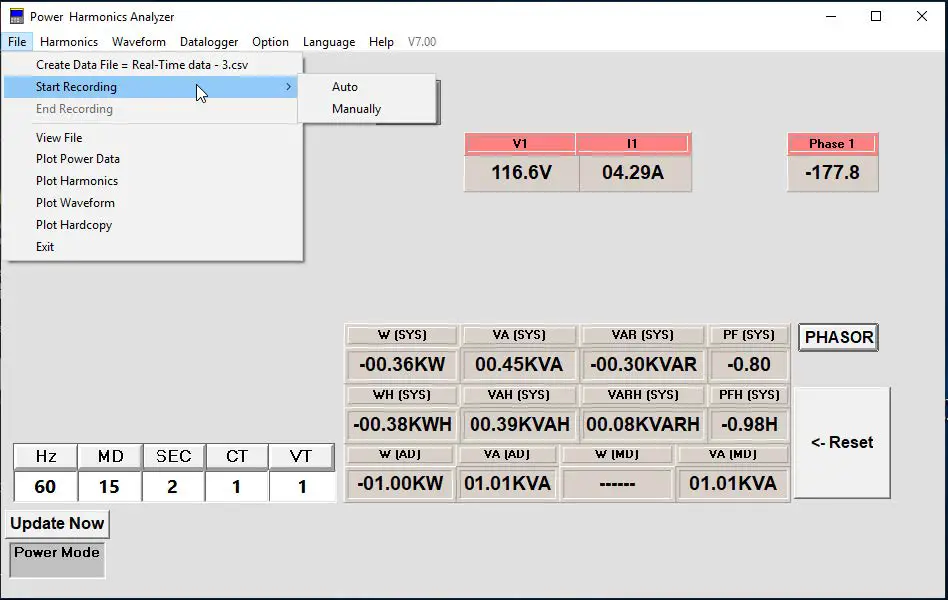Select Auto recording mode
948x600 pixels.
[344, 87]
